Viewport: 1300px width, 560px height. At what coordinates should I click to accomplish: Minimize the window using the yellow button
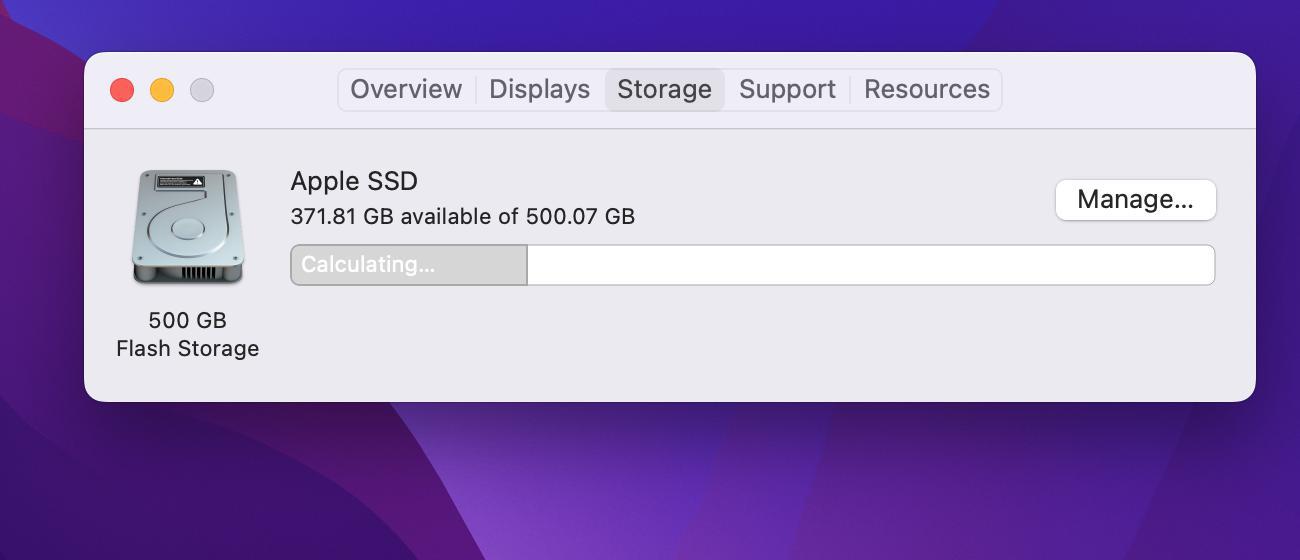coord(162,90)
